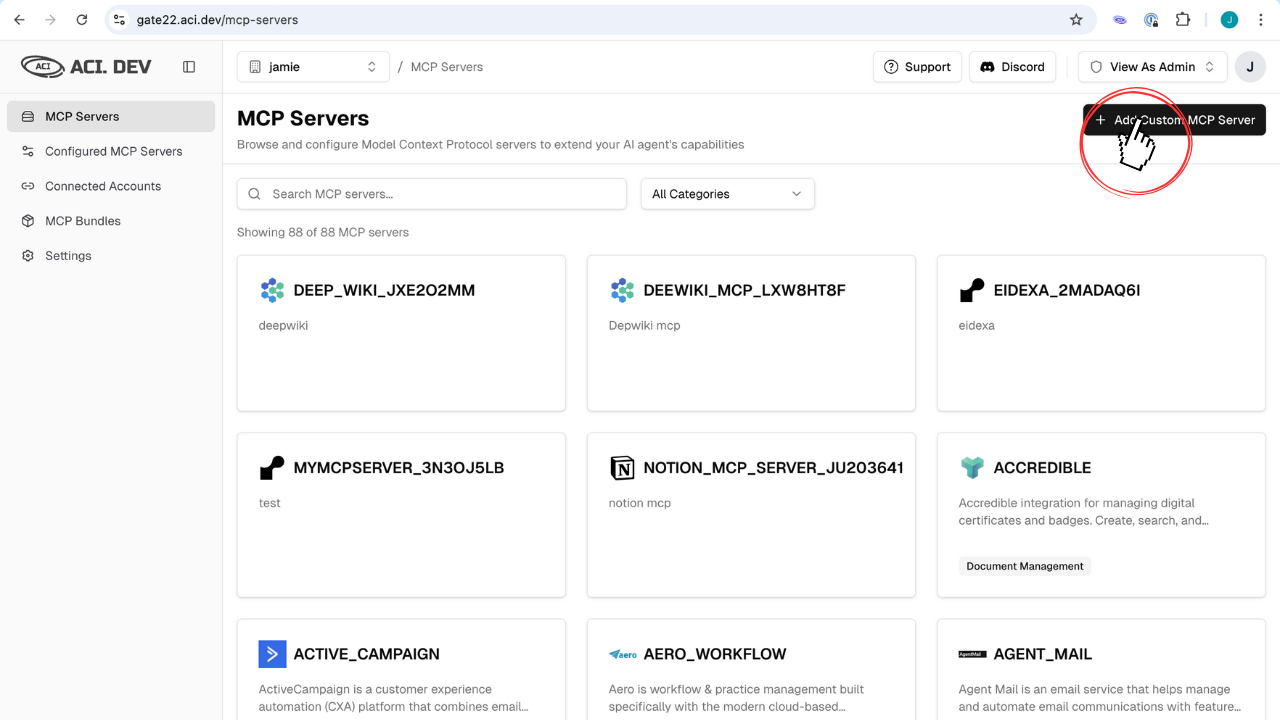Open the Settings sidebar item

tap(68, 256)
